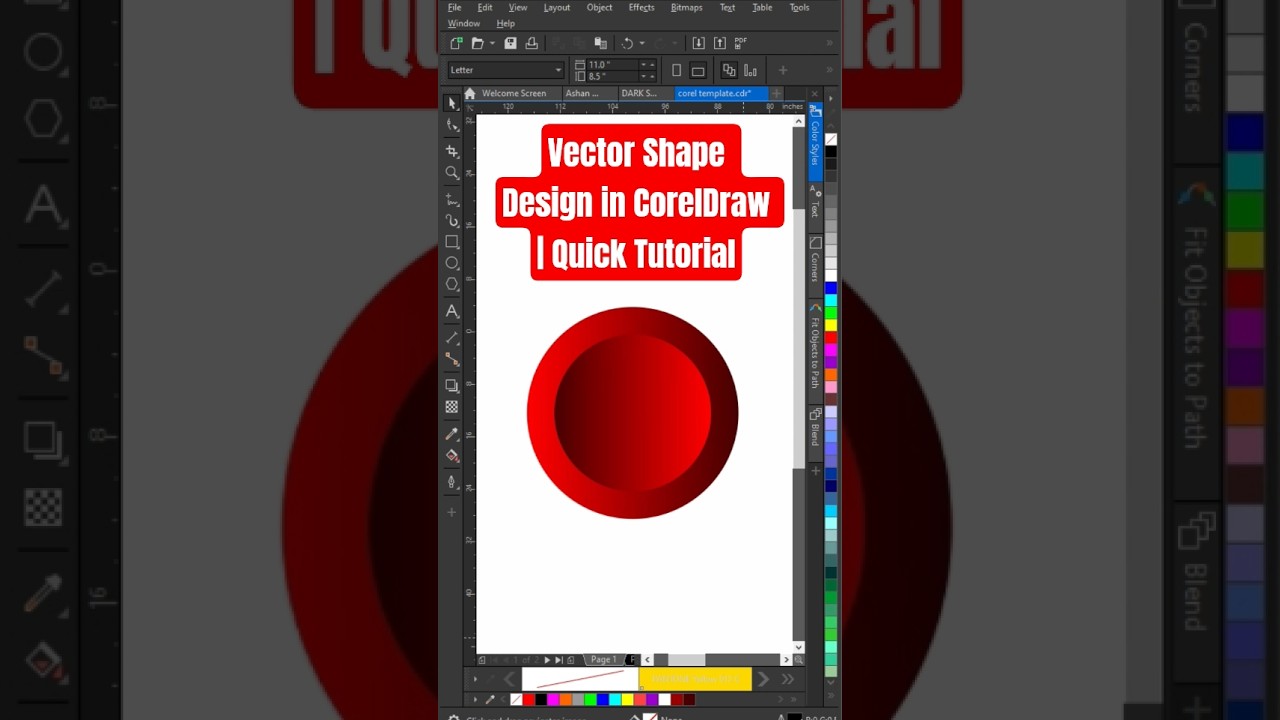Select the Color Eyedropper tool
Image resolution: width=1280 pixels, height=720 pixels.
[x=452, y=434]
